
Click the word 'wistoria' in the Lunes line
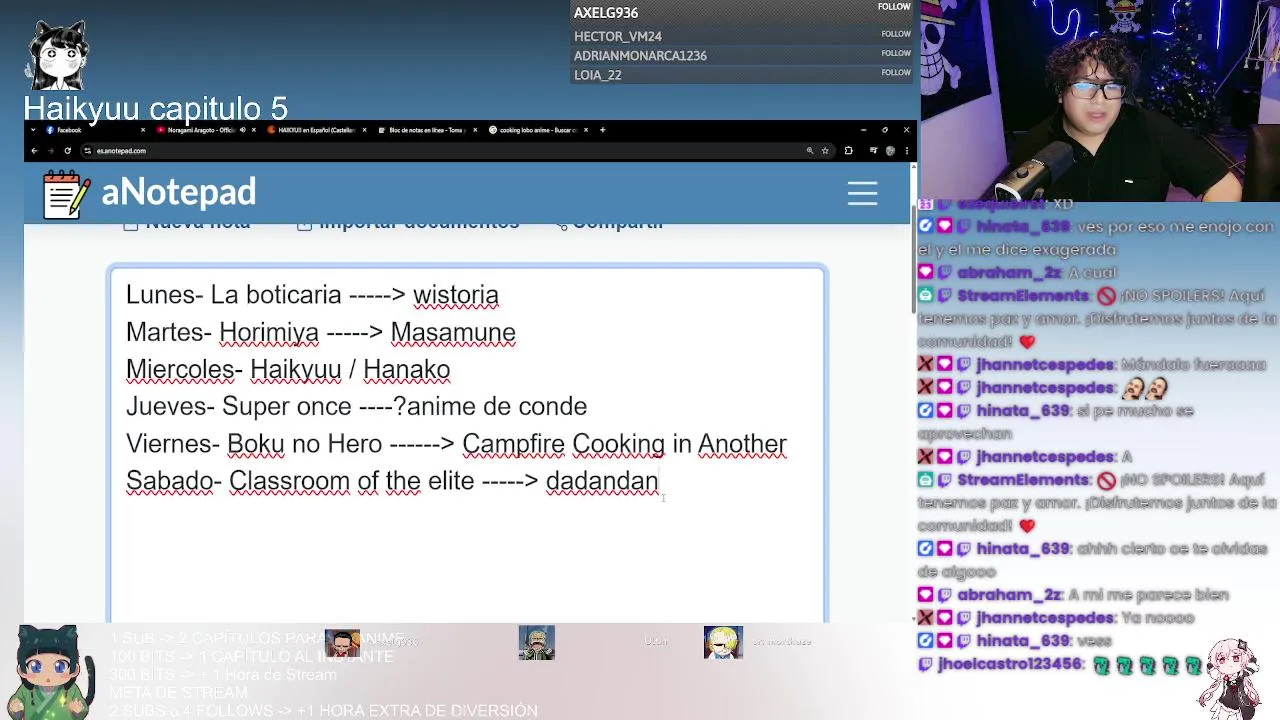click(x=456, y=295)
